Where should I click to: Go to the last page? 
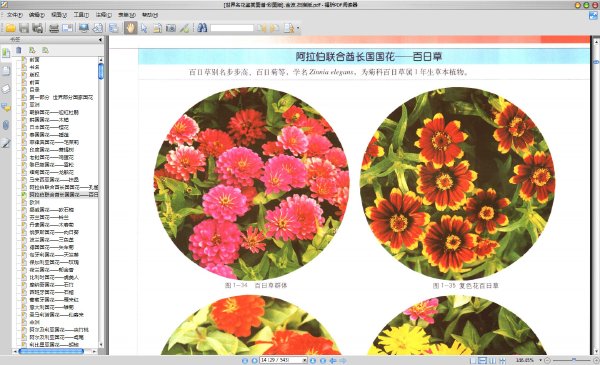[x=323, y=360]
